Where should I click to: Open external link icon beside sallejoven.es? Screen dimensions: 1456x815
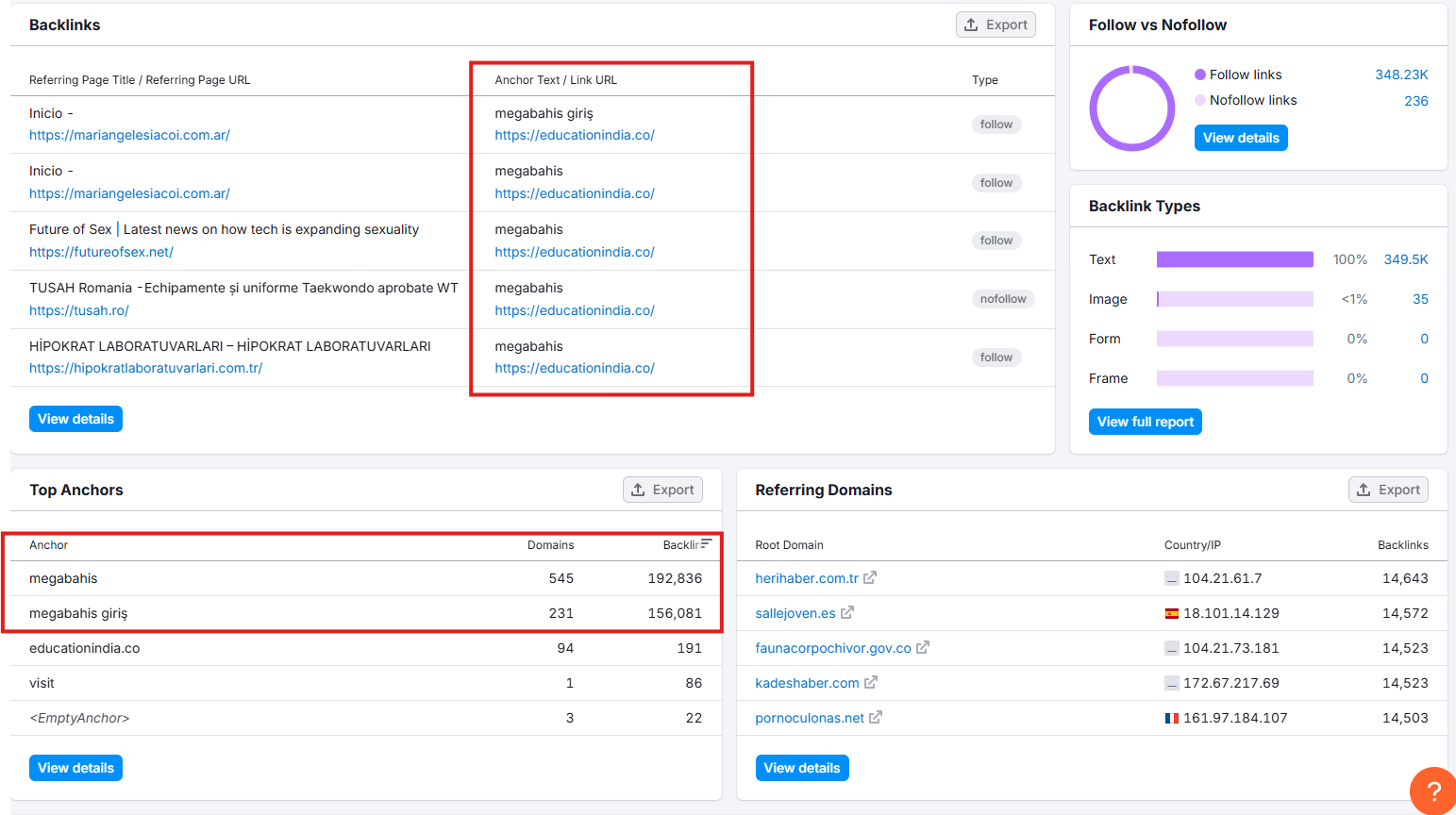point(847,612)
